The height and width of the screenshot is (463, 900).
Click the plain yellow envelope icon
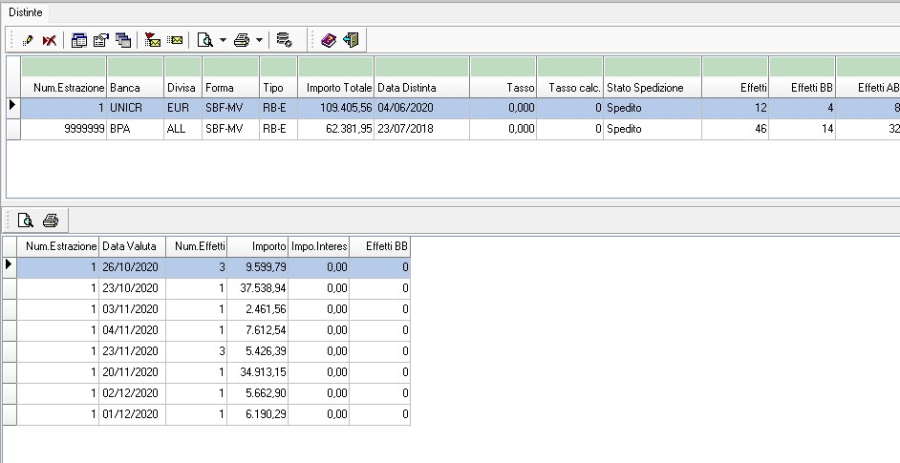tap(174, 40)
